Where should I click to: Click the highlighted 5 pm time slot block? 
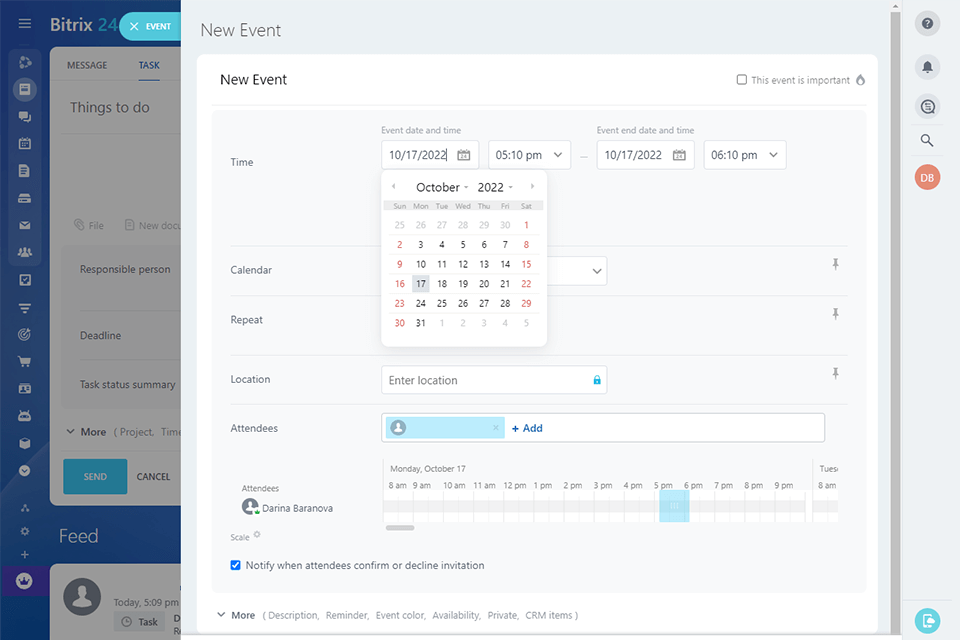pos(674,506)
